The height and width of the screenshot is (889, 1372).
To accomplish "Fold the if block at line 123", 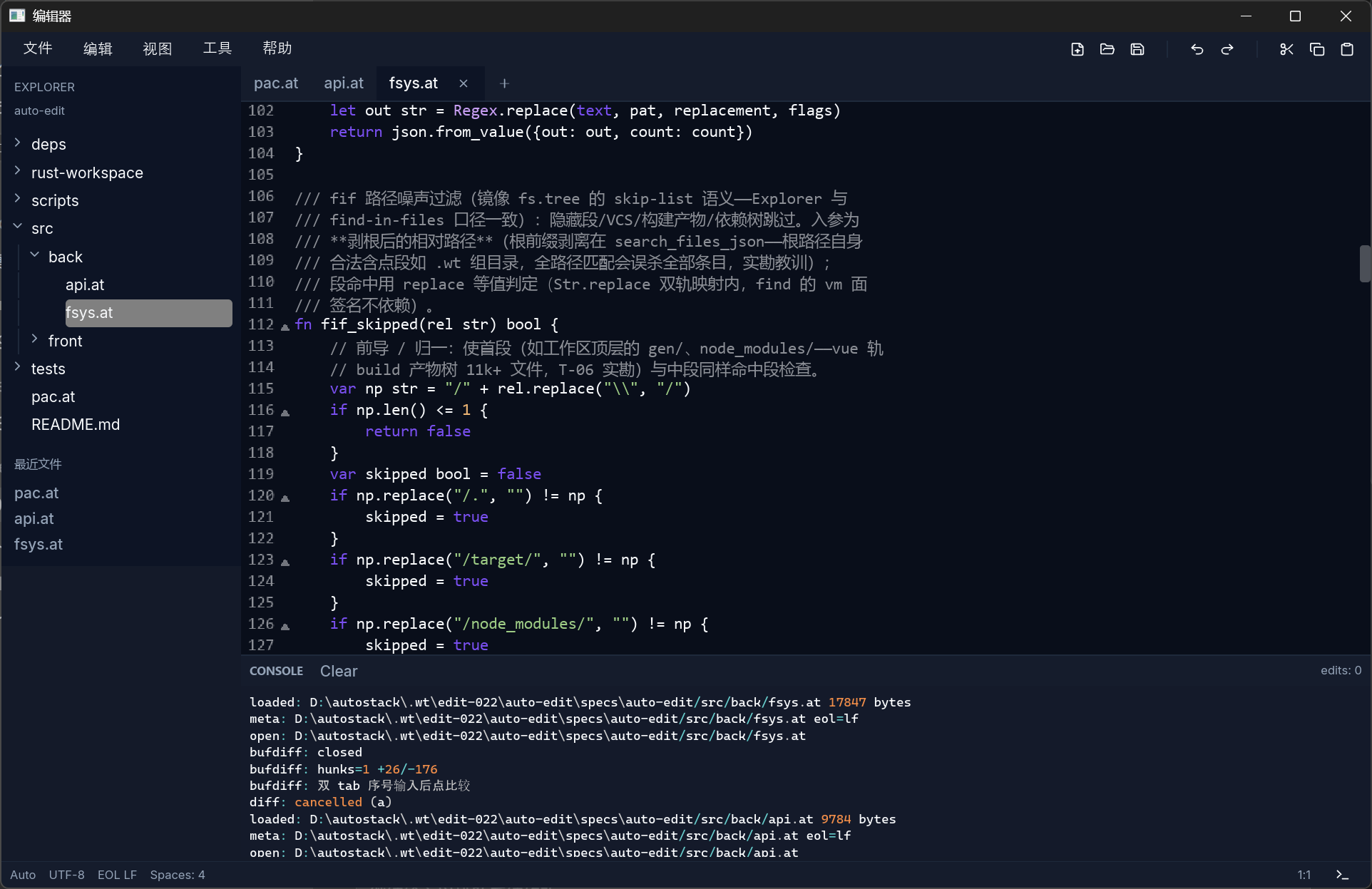I will [285, 562].
